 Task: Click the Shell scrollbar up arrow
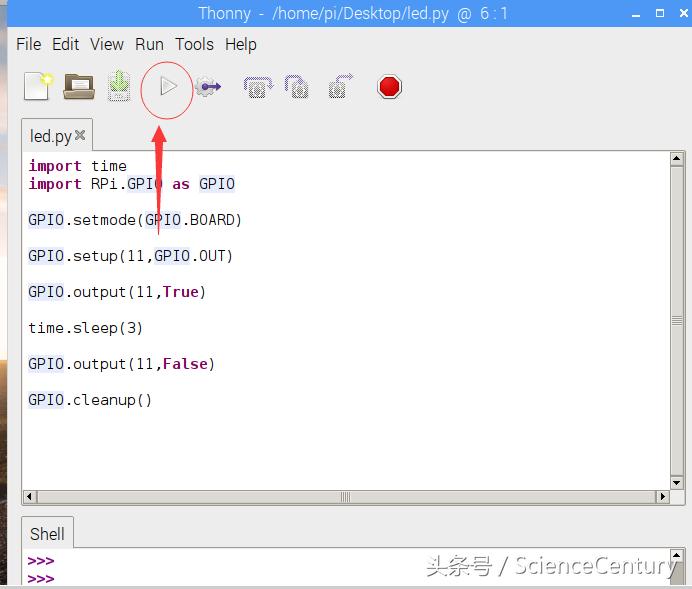[x=677, y=555]
